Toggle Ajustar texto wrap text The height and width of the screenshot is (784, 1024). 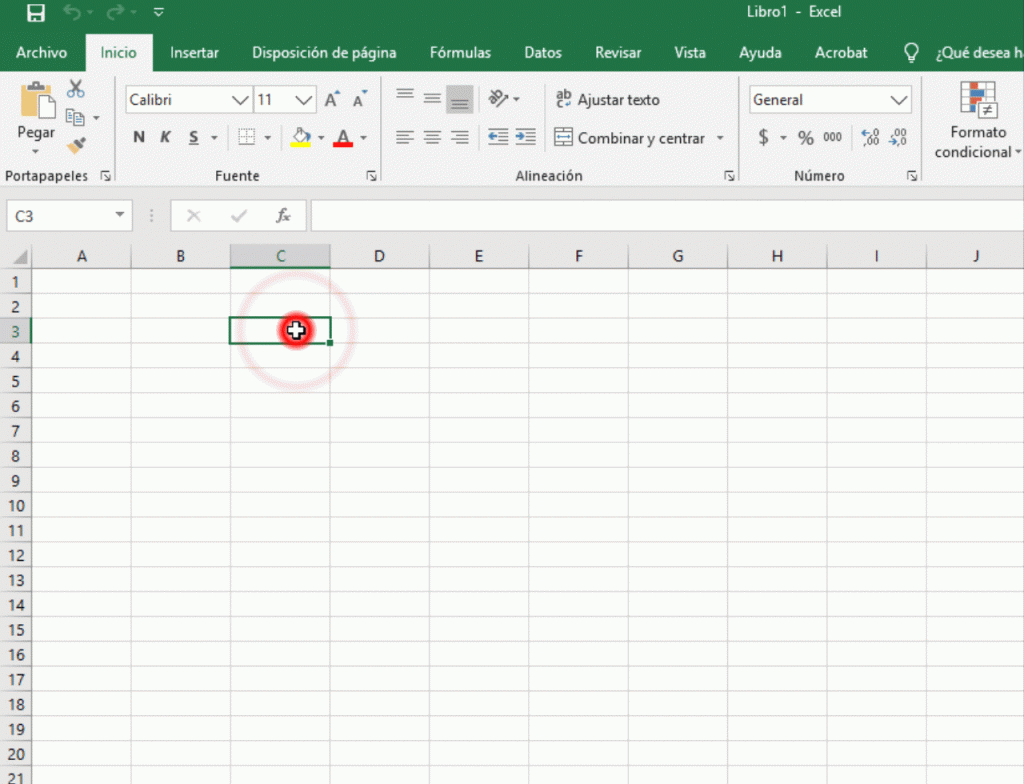(x=608, y=99)
